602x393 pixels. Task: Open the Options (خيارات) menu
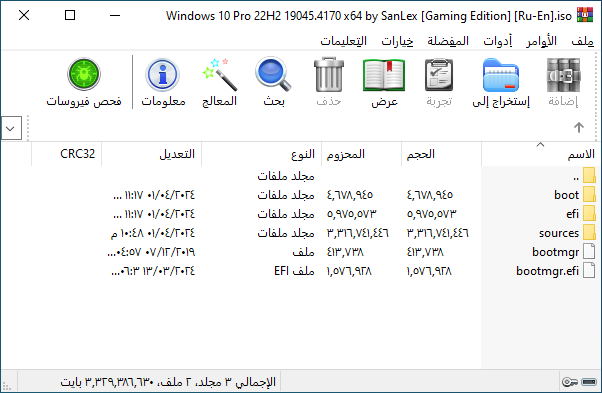397,41
